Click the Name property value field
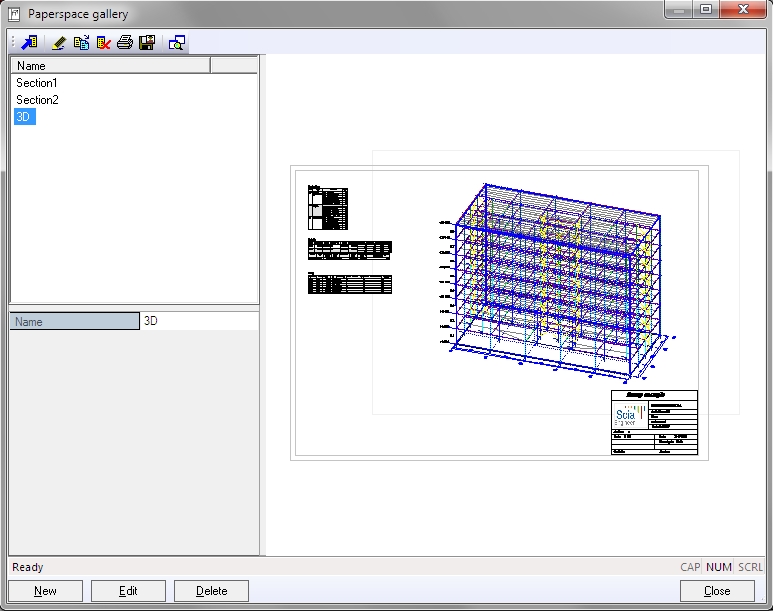The width and height of the screenshot is (773, 611). [199, 321]
